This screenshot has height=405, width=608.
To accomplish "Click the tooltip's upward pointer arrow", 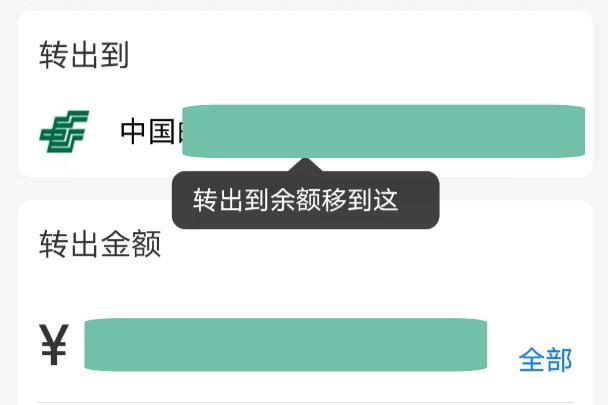I will coord(306,165).
